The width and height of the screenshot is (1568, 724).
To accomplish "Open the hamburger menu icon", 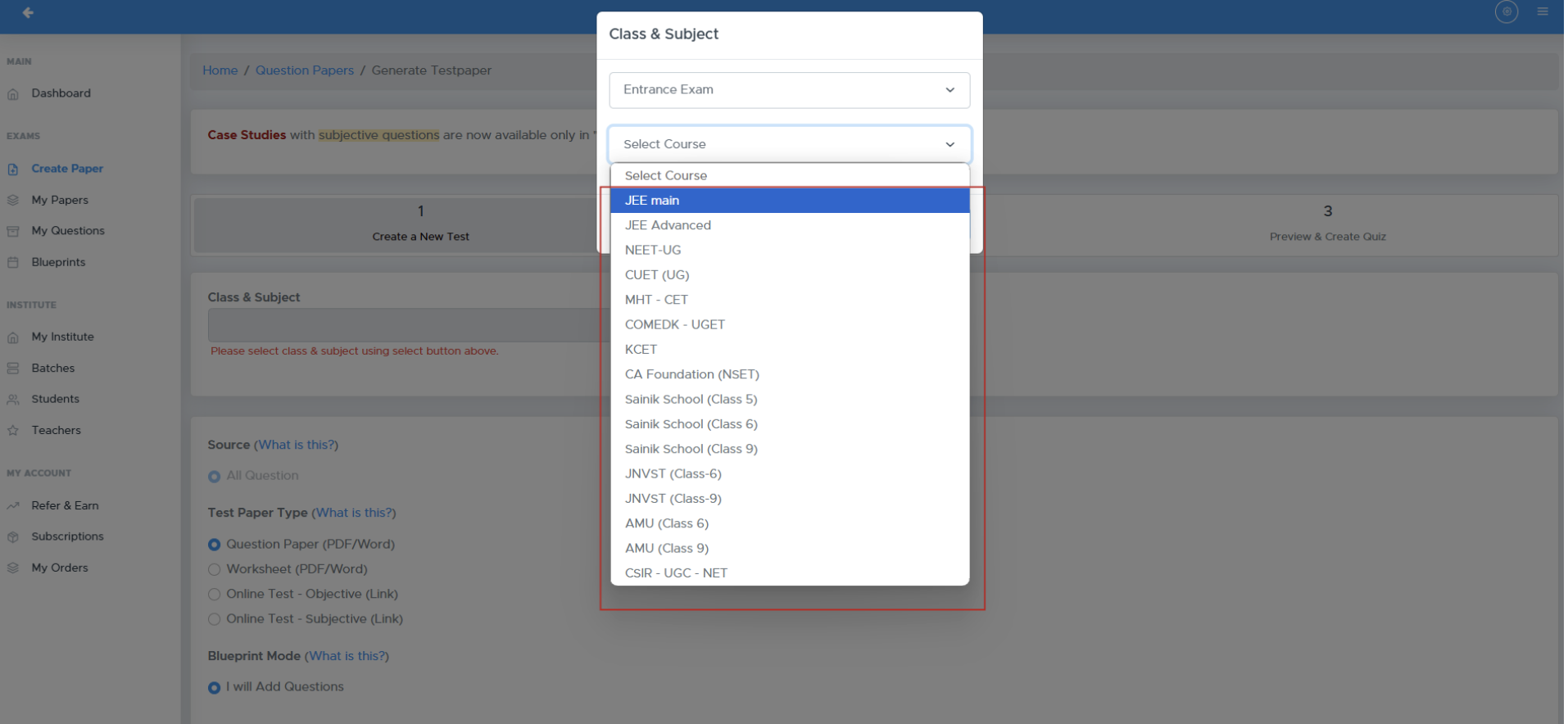I will pos(1543,11).
